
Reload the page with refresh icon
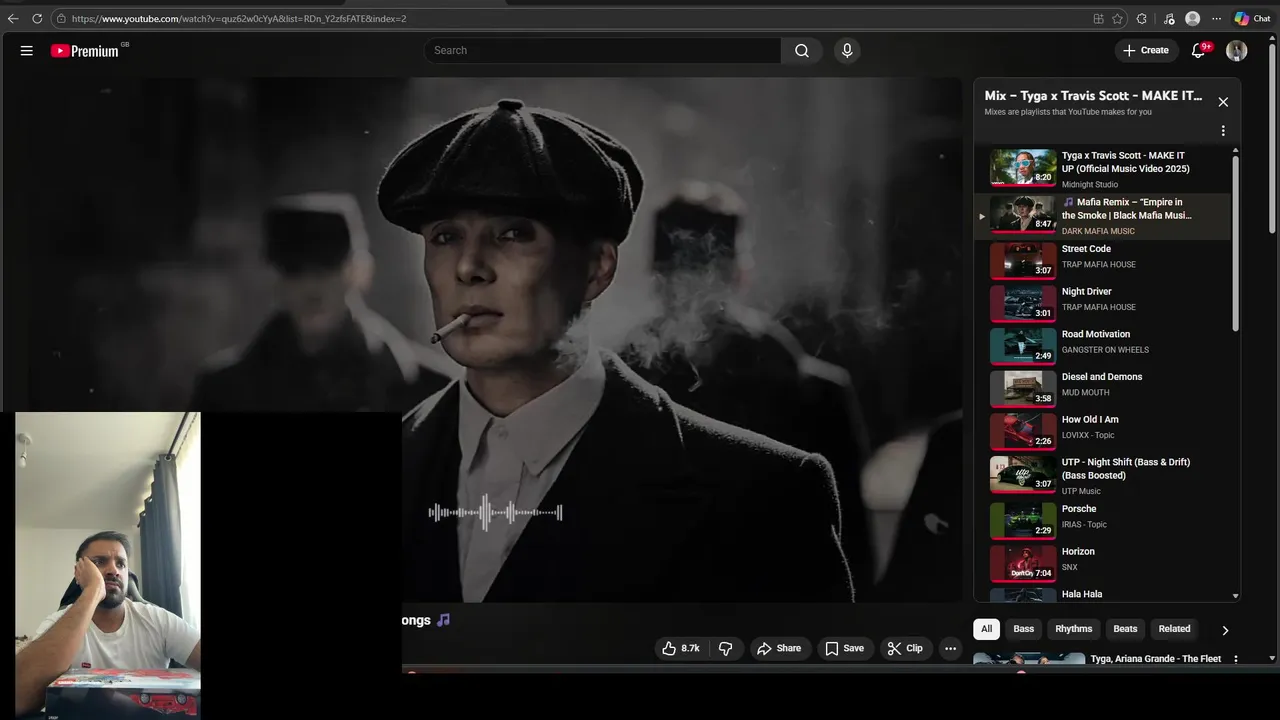(x=37, y=18)
